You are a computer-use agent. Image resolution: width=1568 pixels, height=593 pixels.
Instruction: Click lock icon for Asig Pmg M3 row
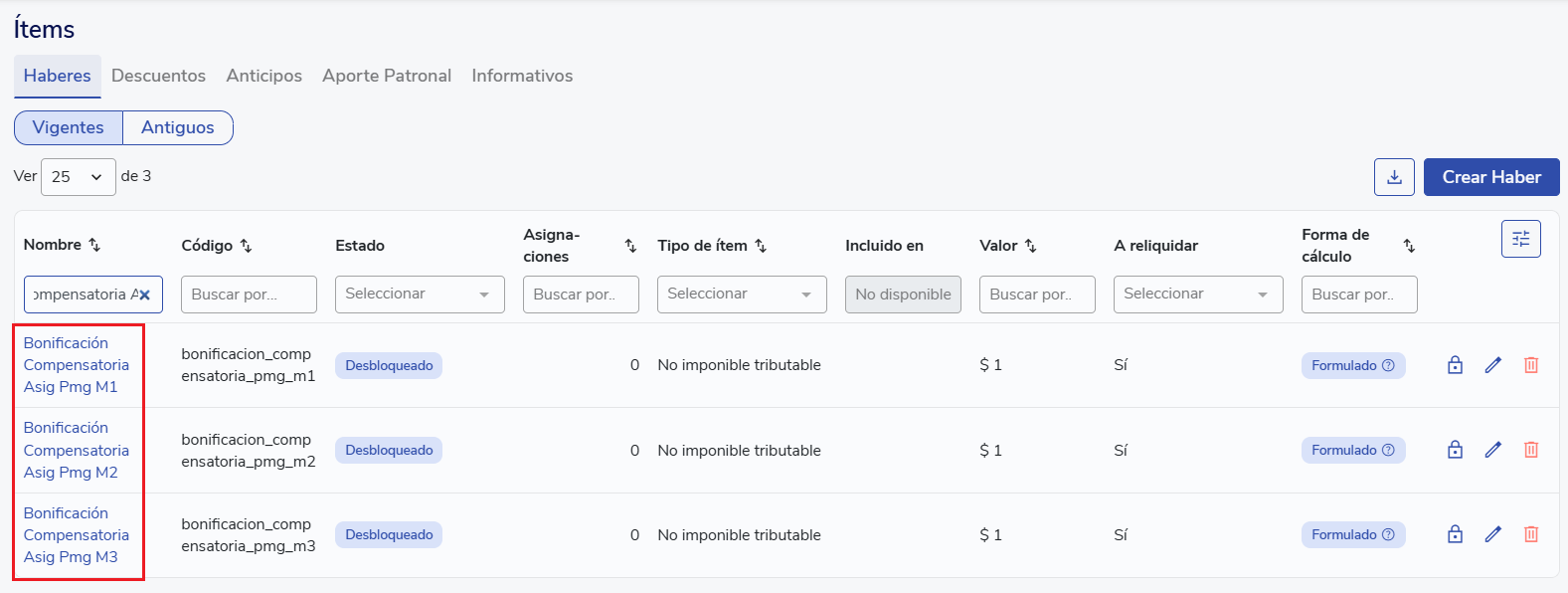[x=1455, y=534]
